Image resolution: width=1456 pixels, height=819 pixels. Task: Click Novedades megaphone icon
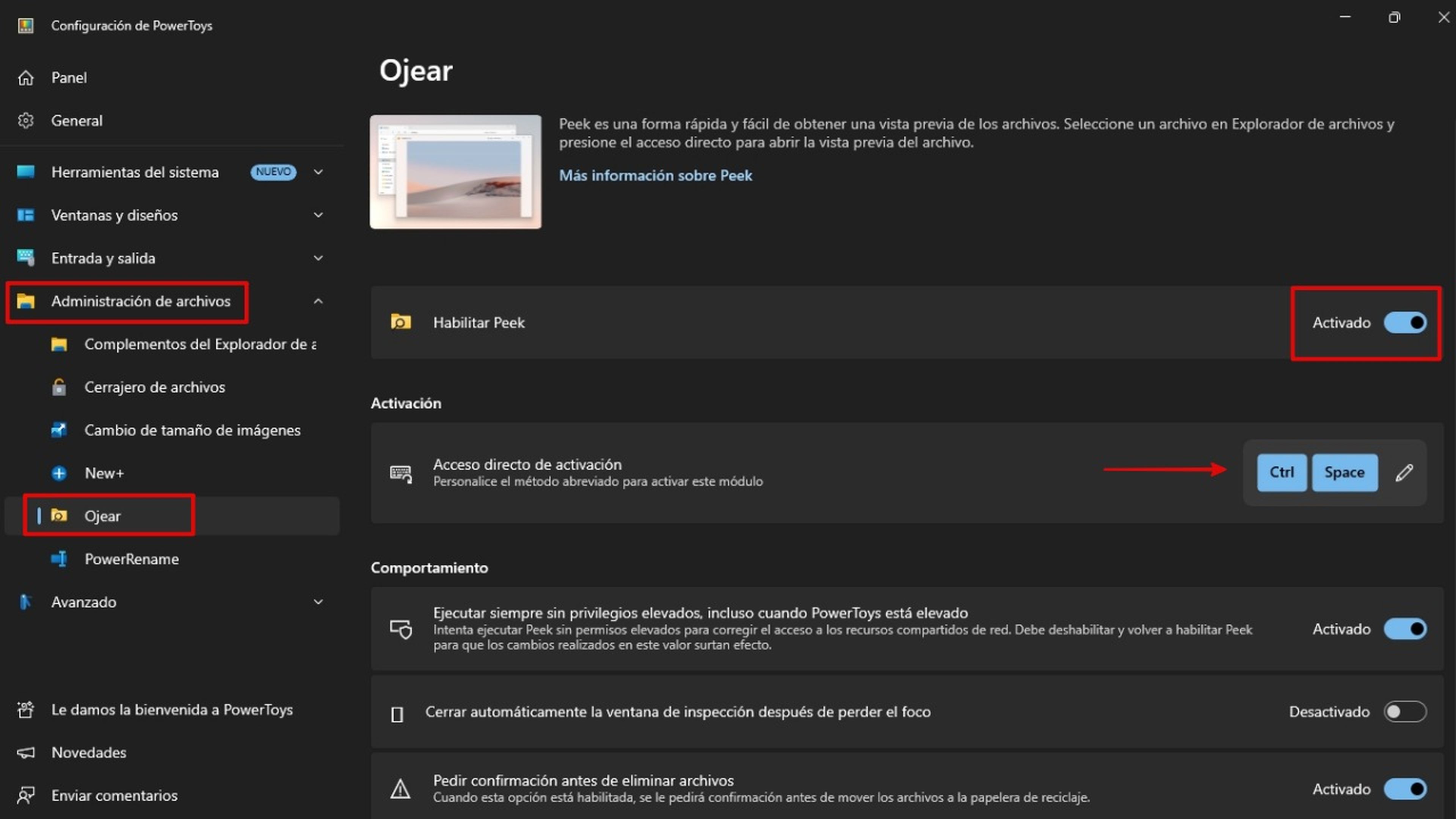(25, 752)
